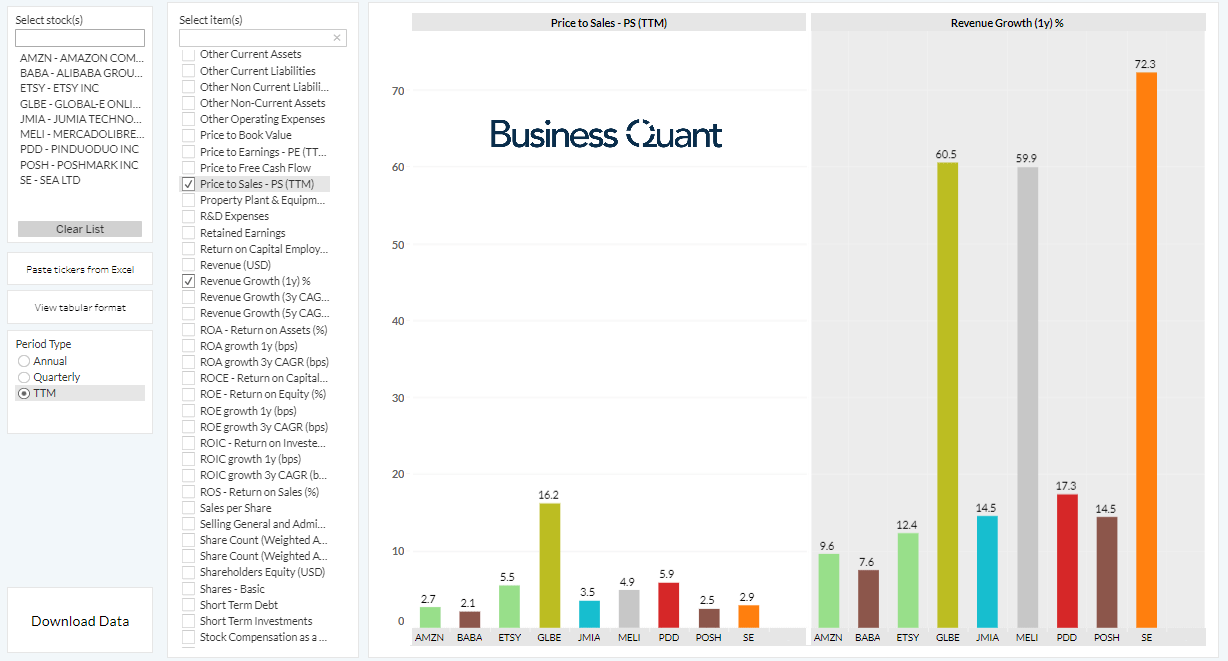Image resolution: width=1228 pixels, height=661 pixels.
Task: Clear the item search box X icon
Action: tap(337, 38)
